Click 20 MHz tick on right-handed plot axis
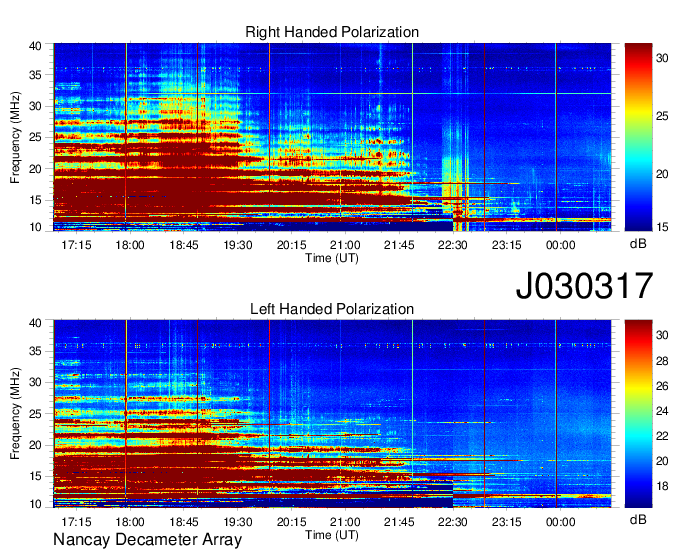This screenshot has width=680, height=552. (x=35, y=169)
